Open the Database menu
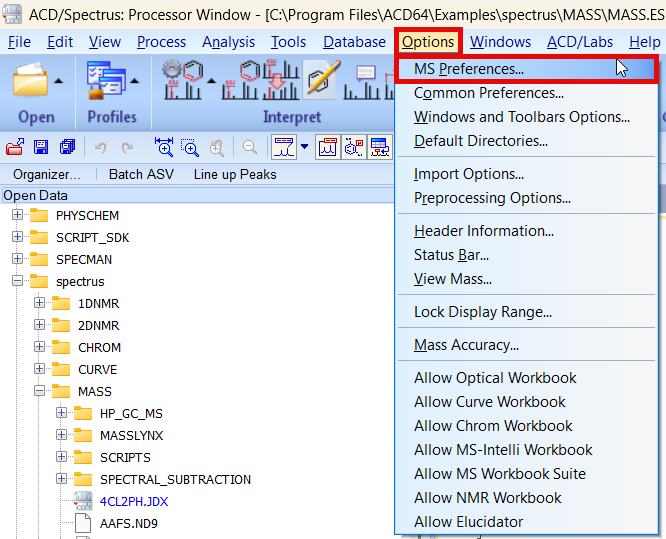 click(354, 42)
